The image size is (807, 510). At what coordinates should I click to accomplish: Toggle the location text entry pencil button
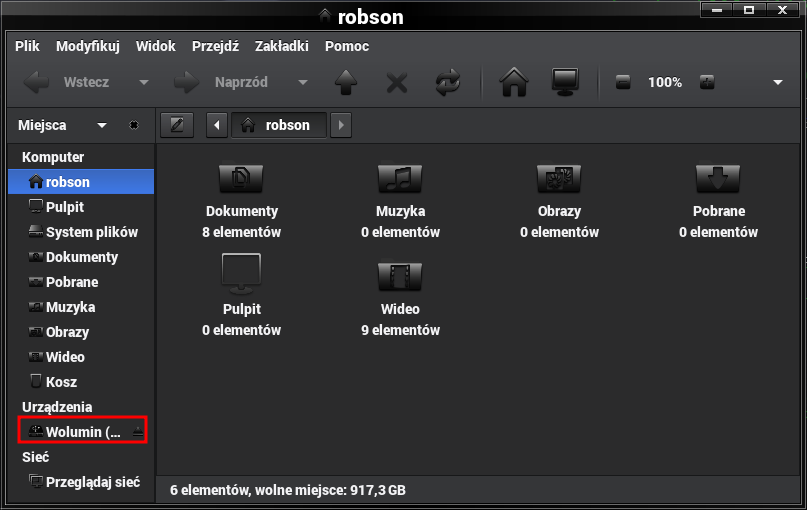(x=177, y=125)
